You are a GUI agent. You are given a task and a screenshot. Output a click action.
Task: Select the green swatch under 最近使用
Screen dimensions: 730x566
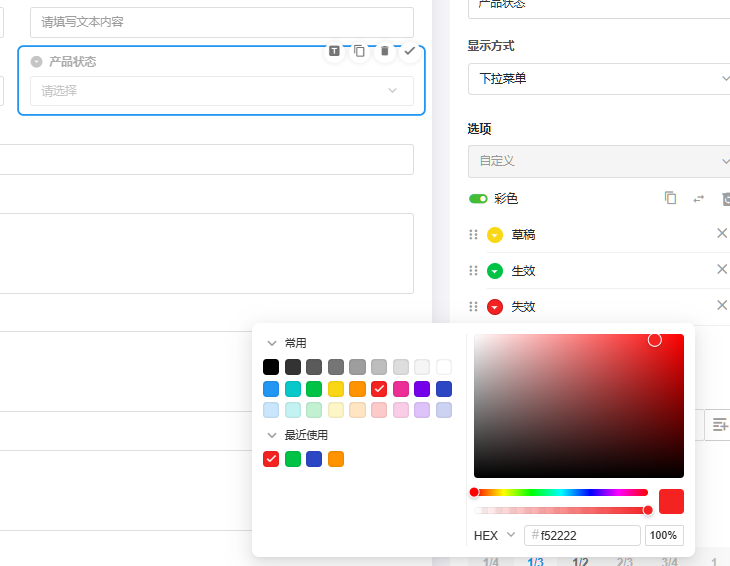coord(293,459)
